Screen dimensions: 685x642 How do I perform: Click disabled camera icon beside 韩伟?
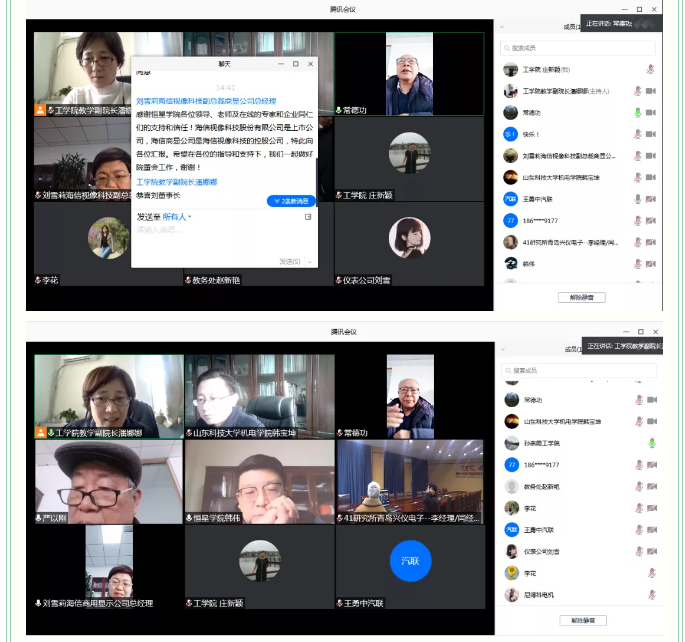651,264
